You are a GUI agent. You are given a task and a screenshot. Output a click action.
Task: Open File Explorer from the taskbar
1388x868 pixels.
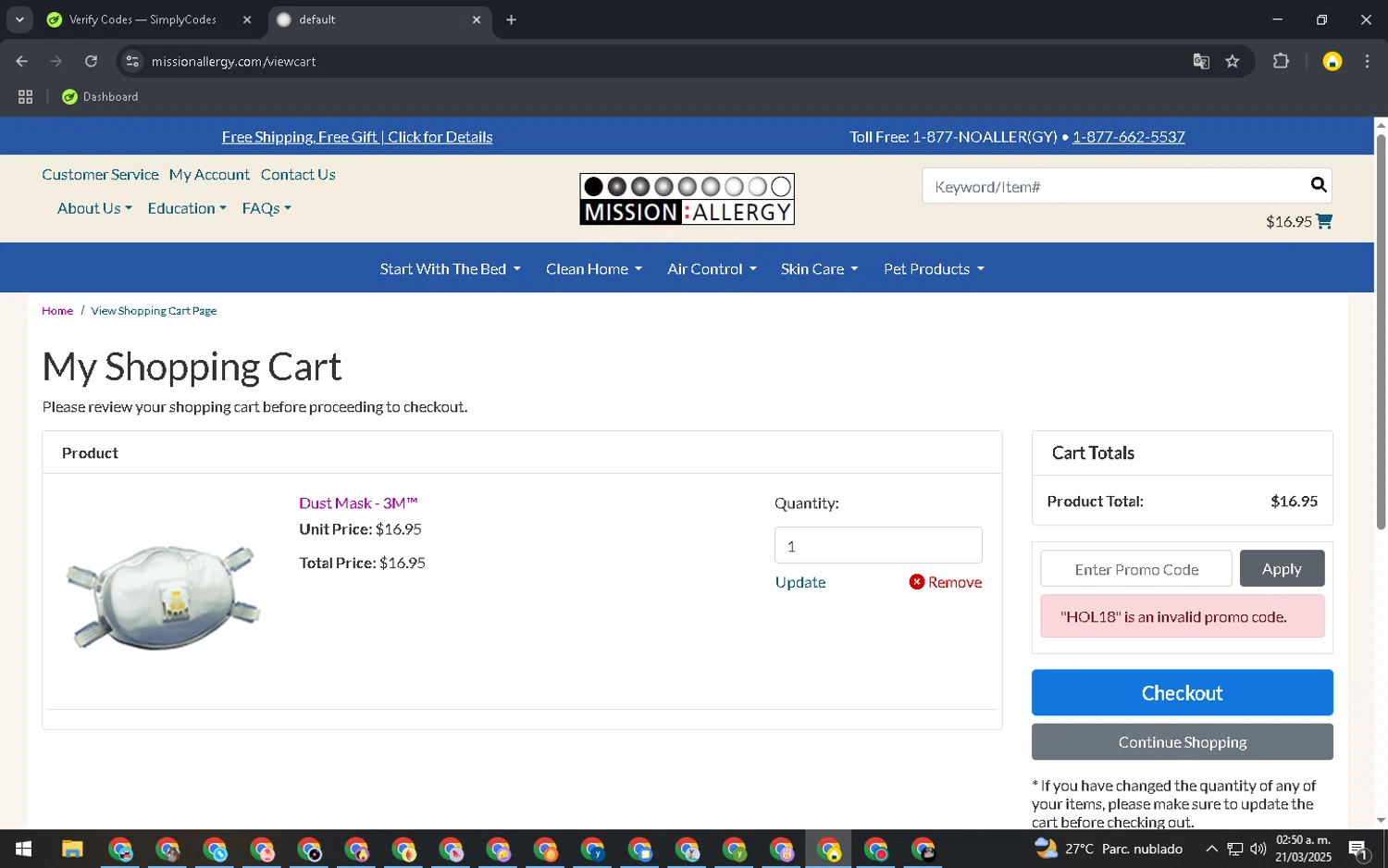(x=72, y=849)
